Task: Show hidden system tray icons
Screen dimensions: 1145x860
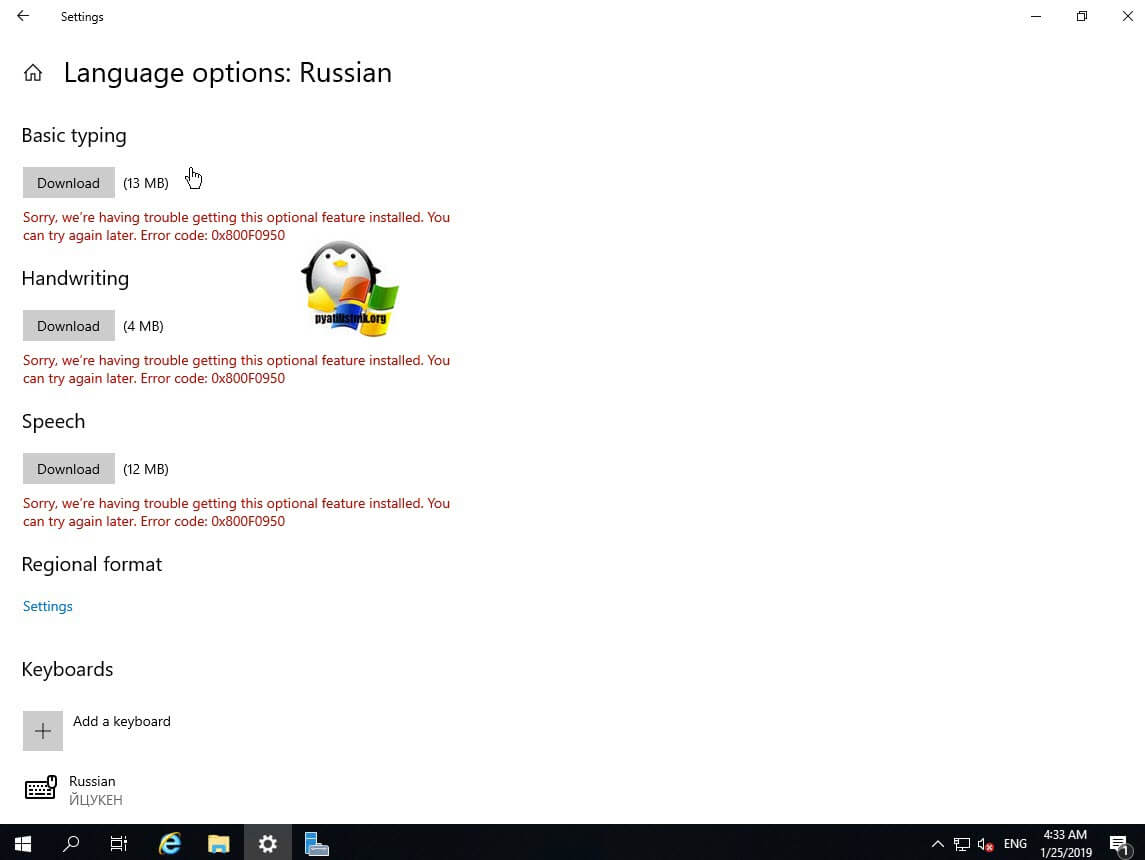Action: click(x=937, y=843)
